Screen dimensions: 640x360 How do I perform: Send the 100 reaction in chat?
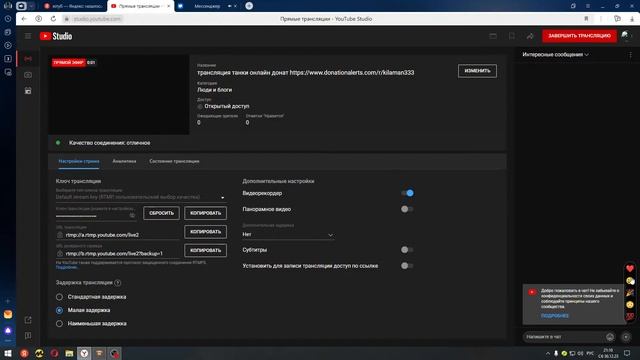(x=630, y=316)
